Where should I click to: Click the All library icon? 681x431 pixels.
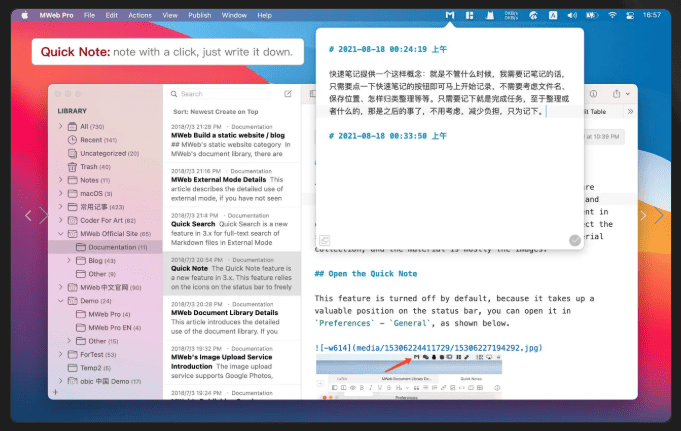[x=73, y=126]
